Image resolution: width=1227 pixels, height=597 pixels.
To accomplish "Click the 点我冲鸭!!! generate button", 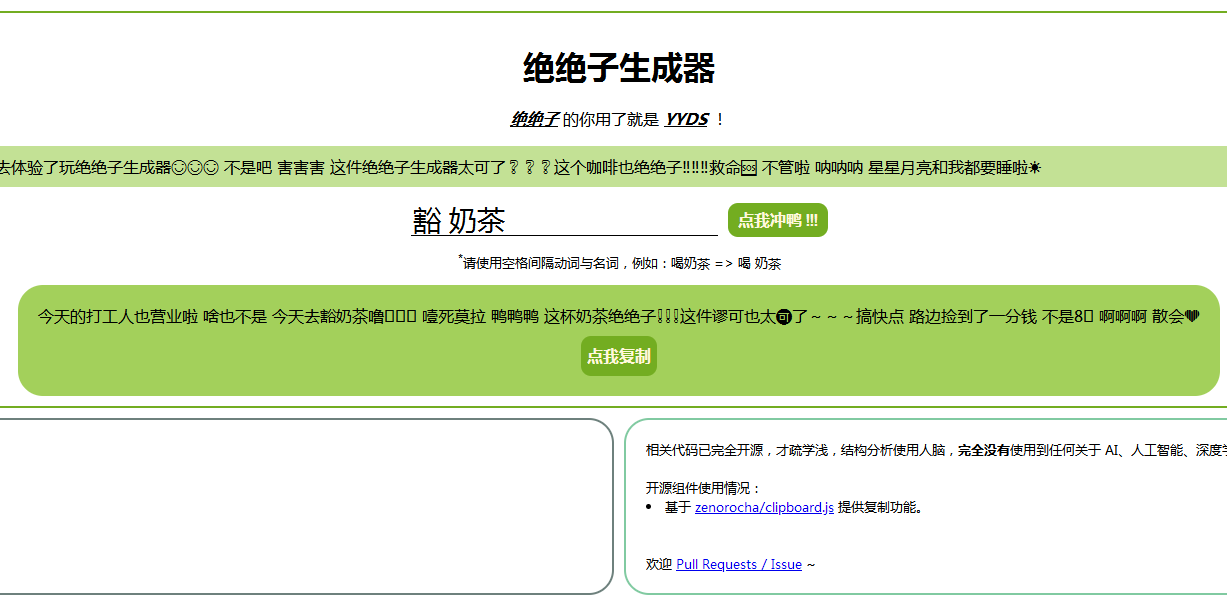I will click(778, 220).
